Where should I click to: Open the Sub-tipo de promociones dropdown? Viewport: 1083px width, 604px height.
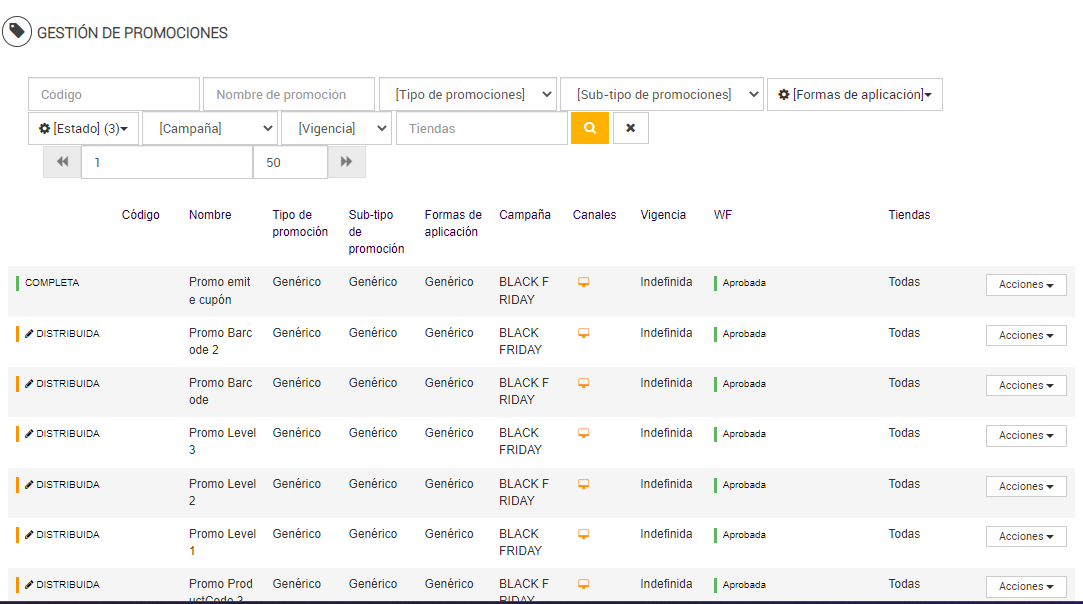(x=662, y=94)
